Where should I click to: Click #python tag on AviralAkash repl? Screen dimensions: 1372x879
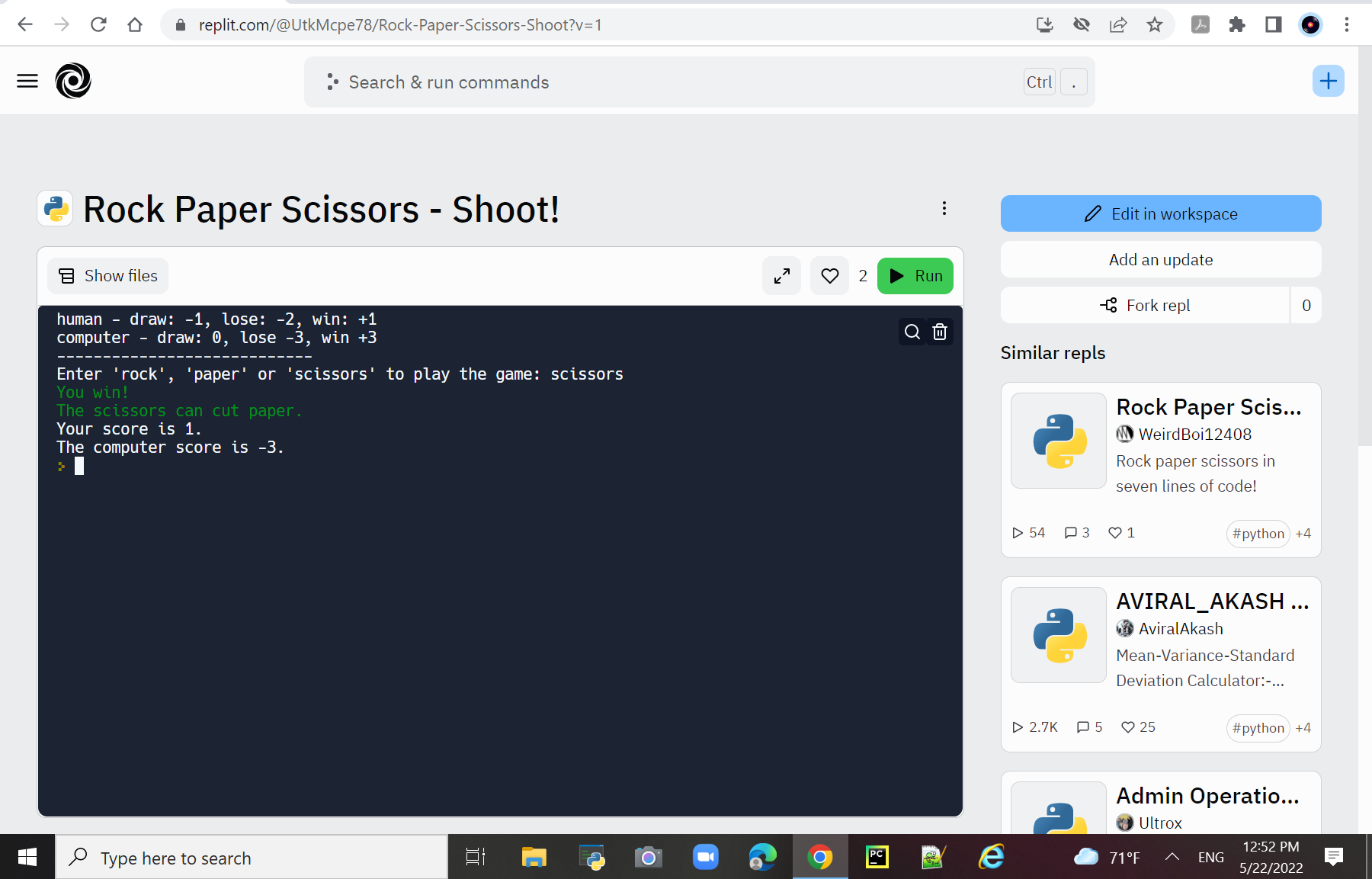[x=1258, y=728]
